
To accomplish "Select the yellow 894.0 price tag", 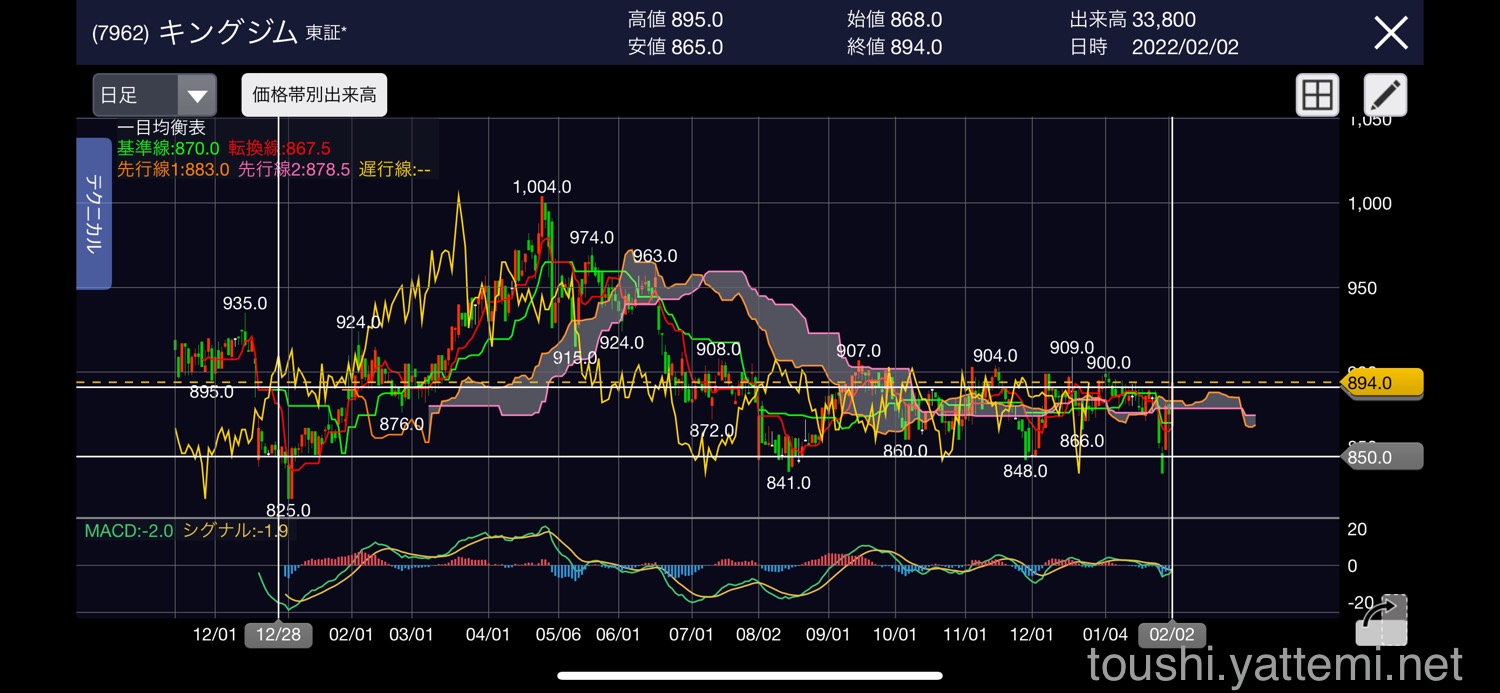I will (1379, 383).
